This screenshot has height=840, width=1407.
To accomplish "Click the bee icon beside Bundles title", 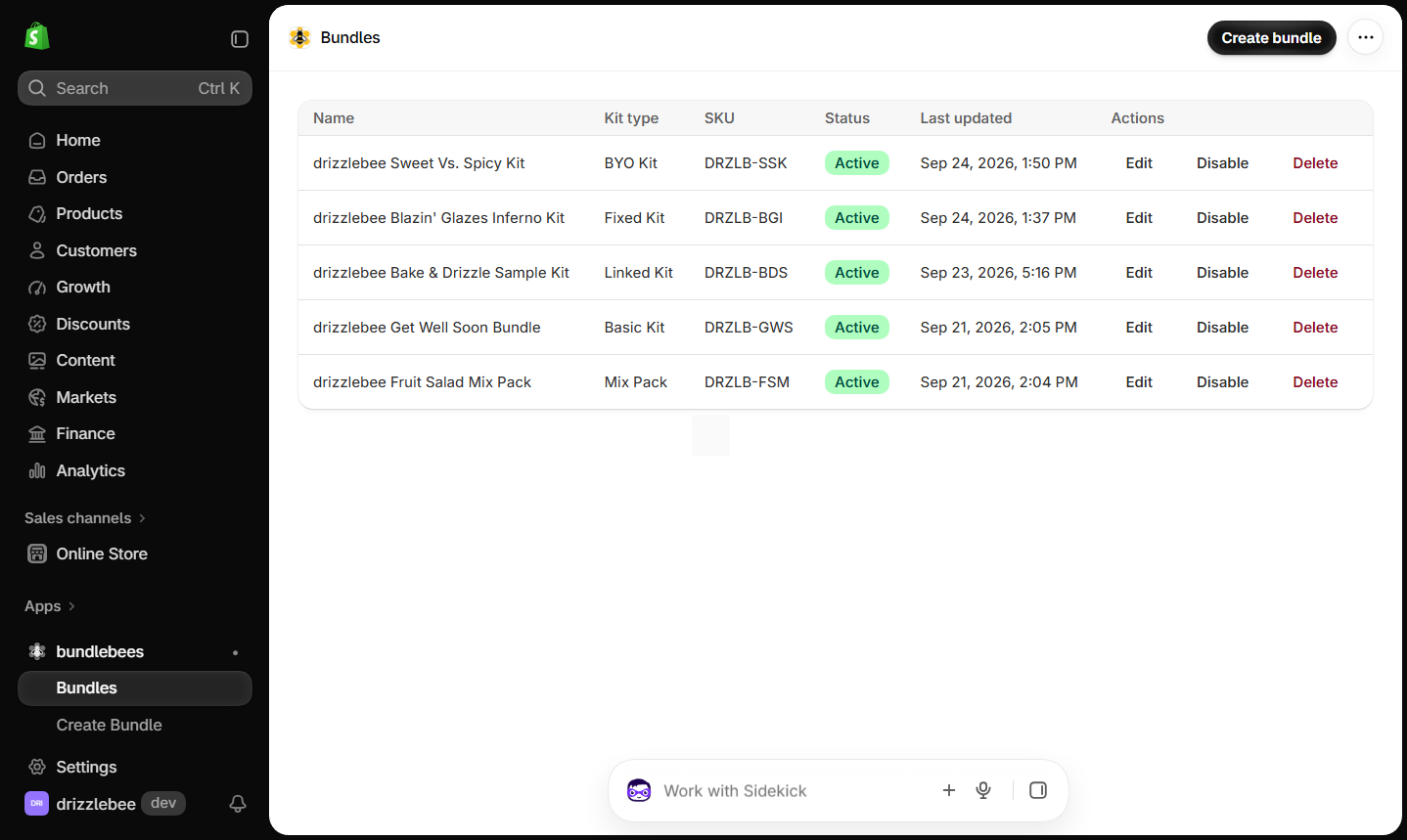I will [300, 38].
